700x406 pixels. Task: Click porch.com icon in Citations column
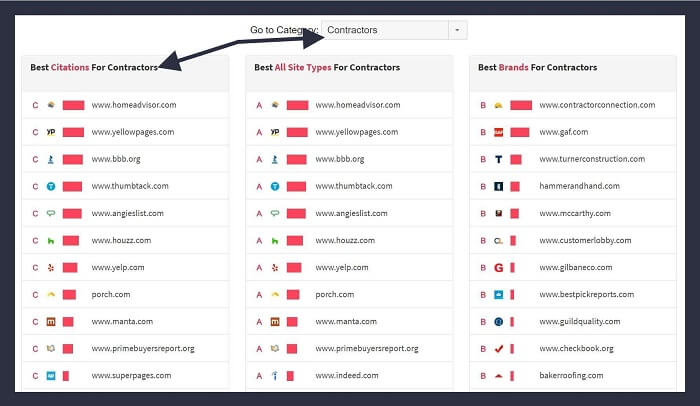tap(51, 294)
